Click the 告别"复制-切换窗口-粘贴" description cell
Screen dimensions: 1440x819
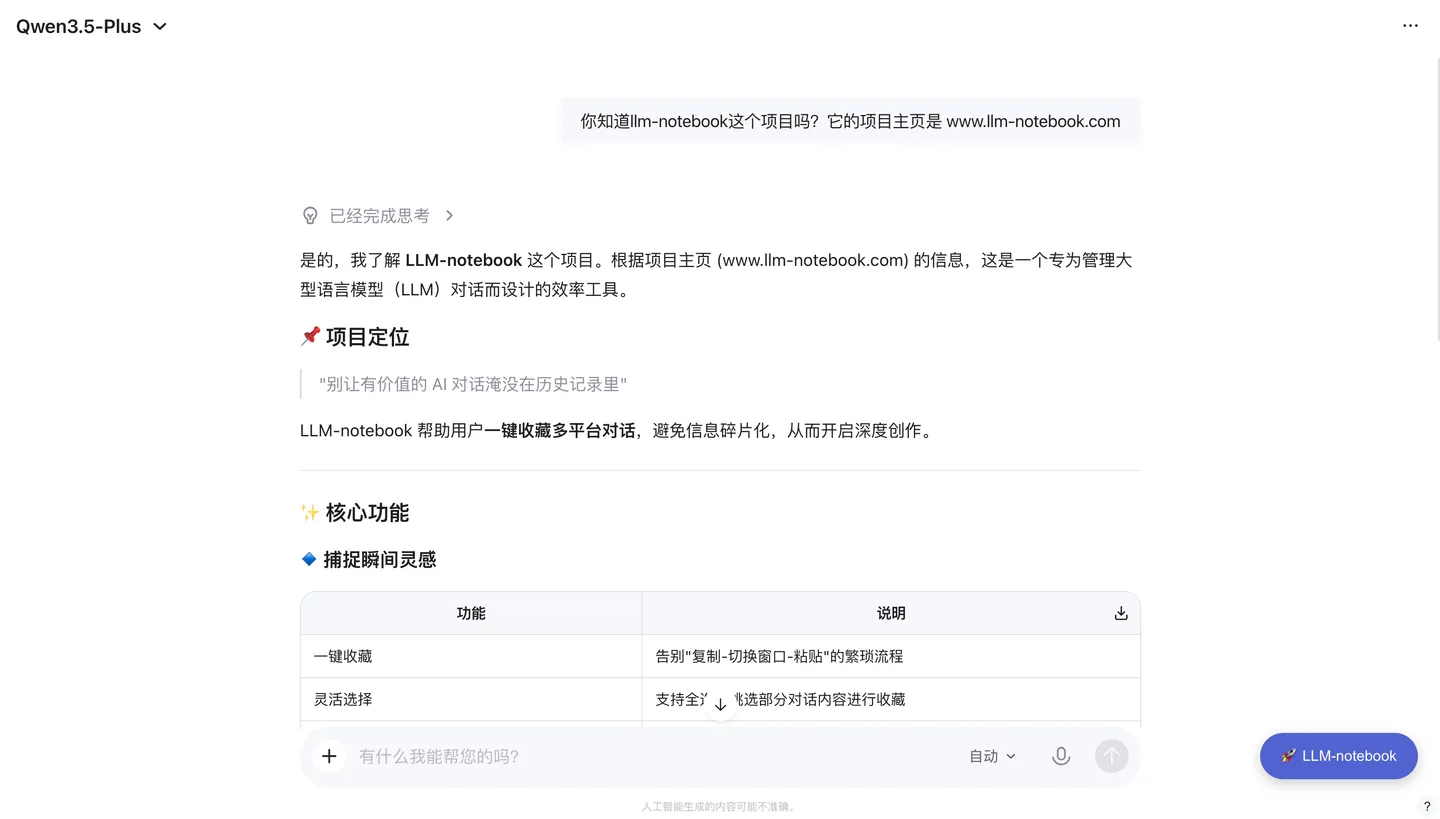point(891,656)
